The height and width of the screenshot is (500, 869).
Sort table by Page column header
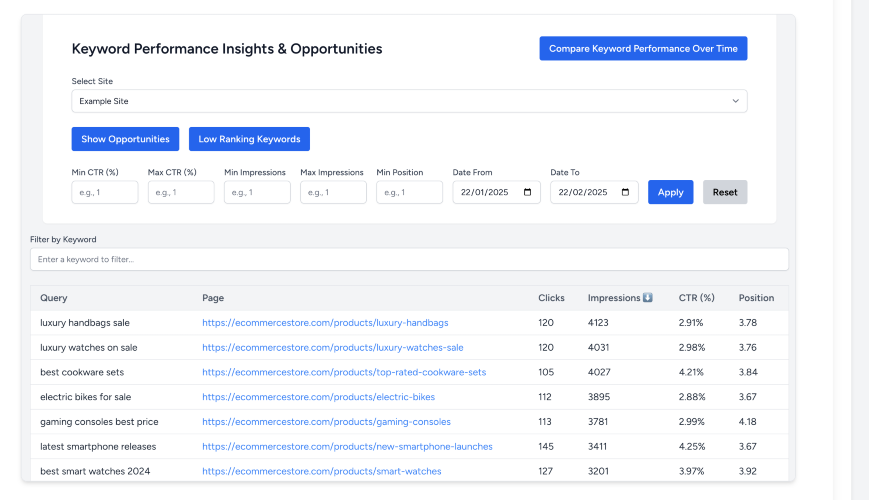213,298
